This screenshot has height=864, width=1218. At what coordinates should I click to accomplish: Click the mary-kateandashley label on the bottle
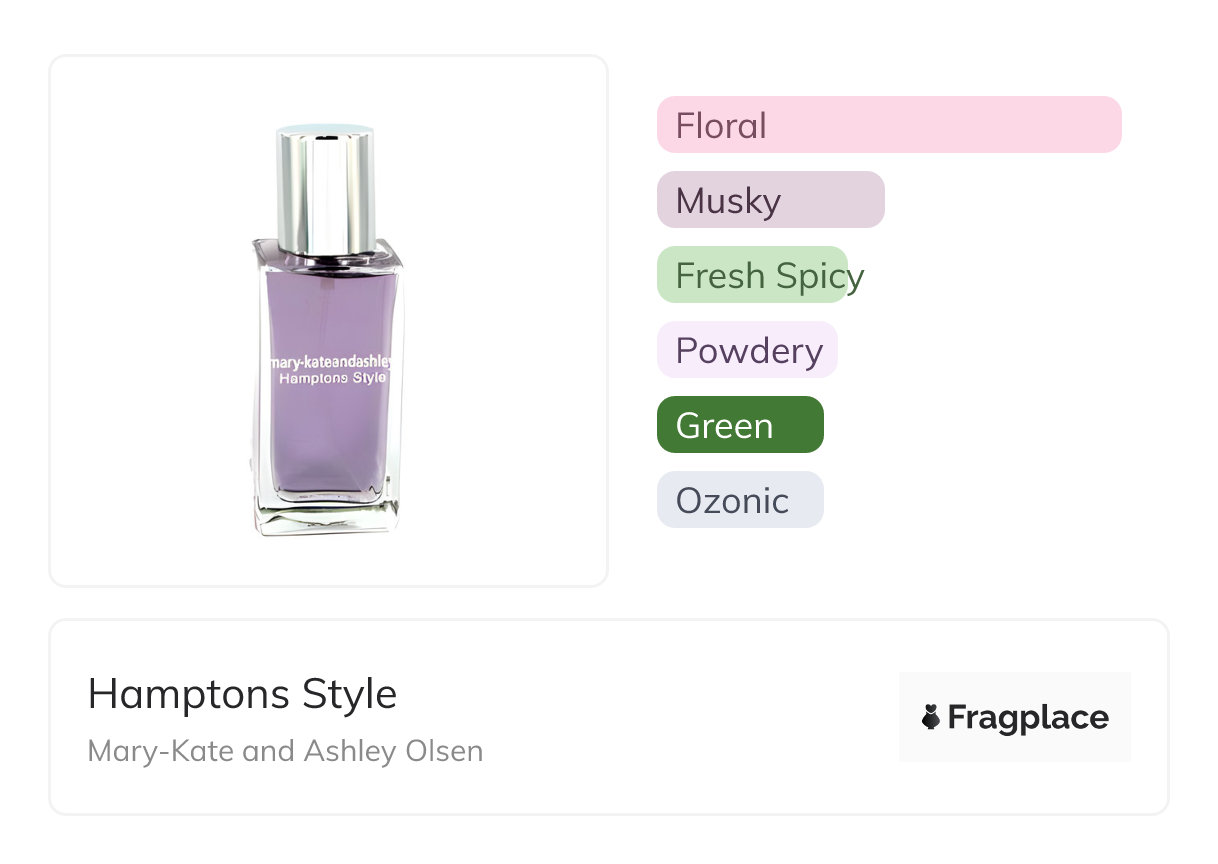coord(330,360)
